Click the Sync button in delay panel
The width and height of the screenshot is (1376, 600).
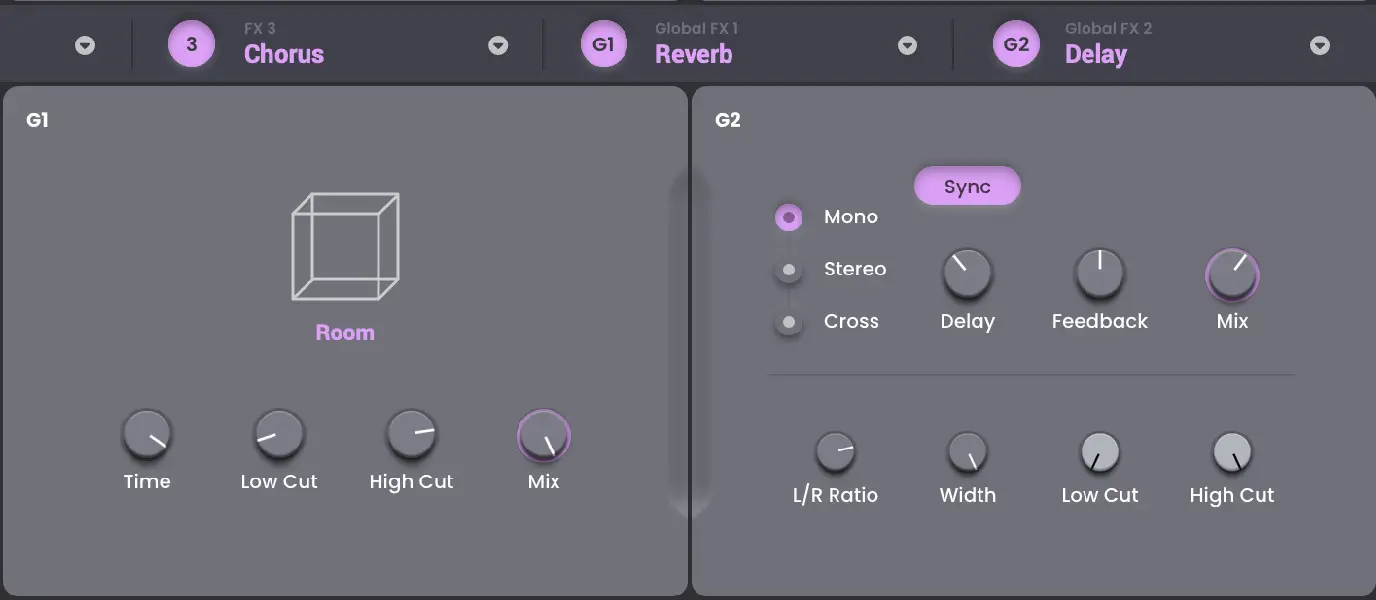(x=967, y=186)
